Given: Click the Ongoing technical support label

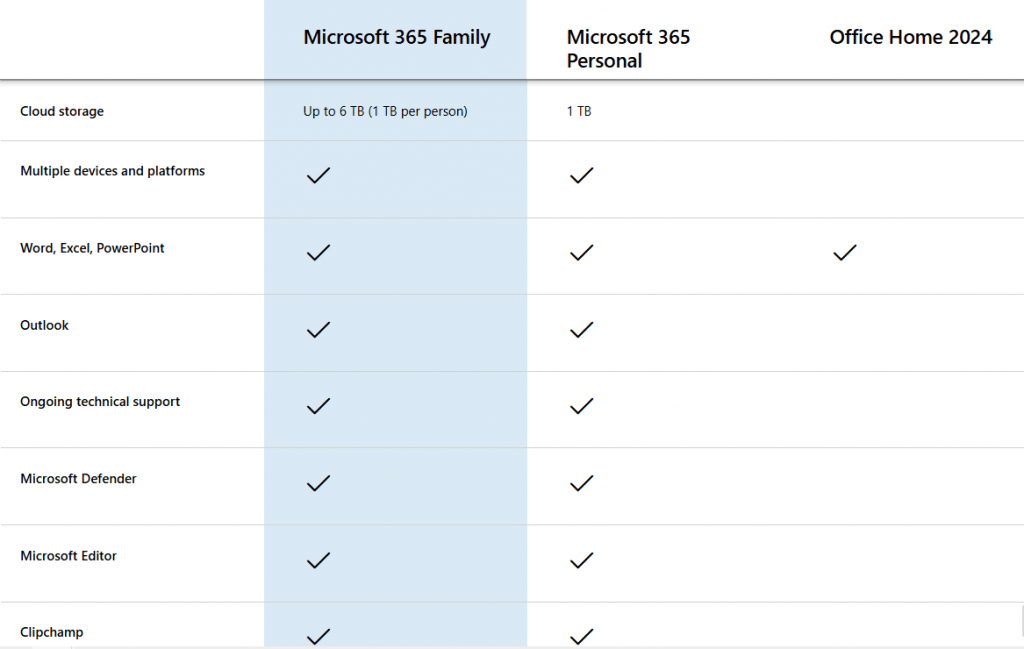Looking at the screenshot, I should click(100, 402).
